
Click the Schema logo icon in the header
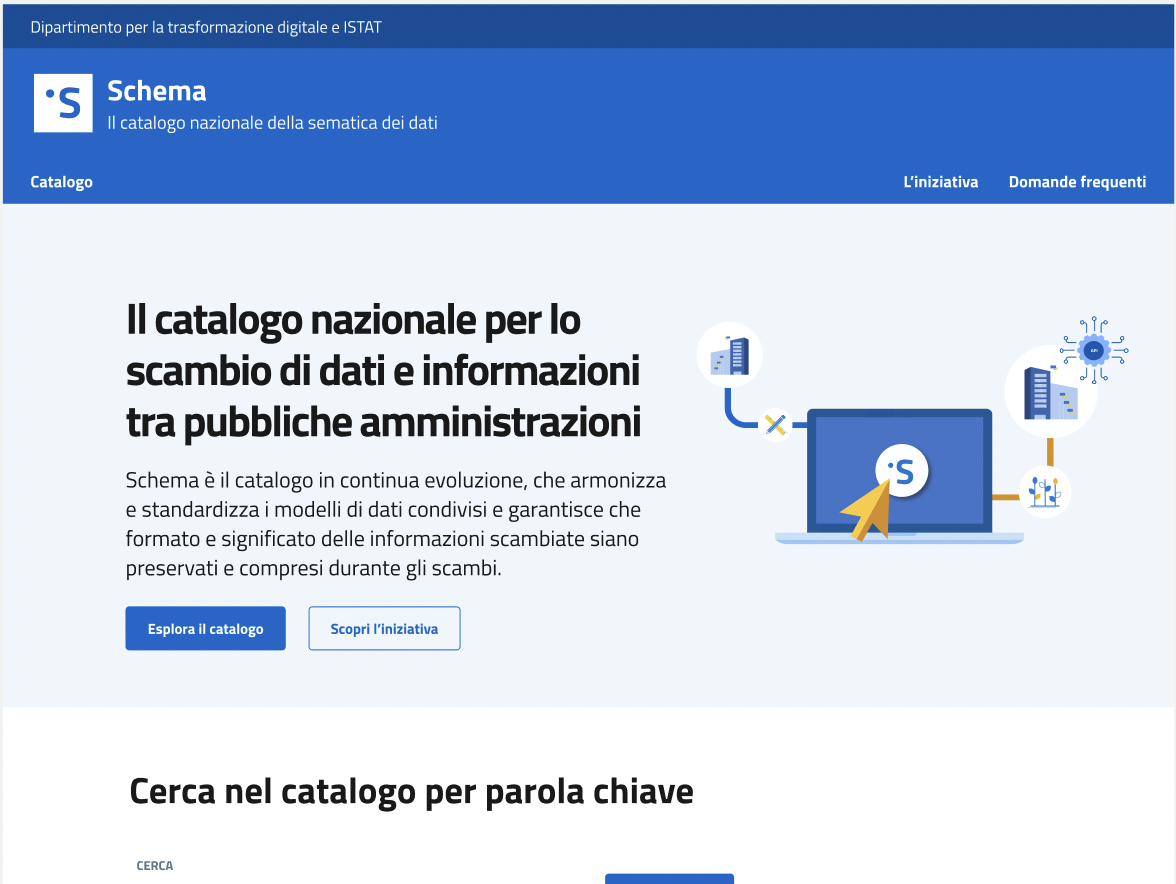[63, 101]
